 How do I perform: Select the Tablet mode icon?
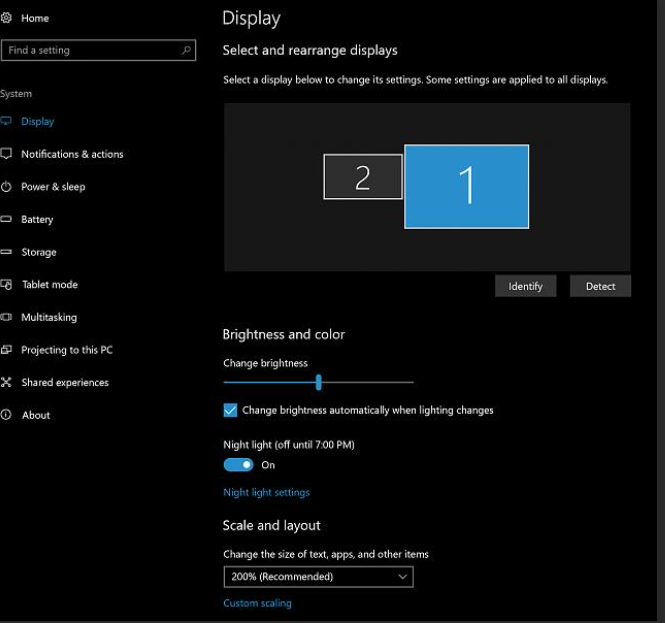[6, 285]
